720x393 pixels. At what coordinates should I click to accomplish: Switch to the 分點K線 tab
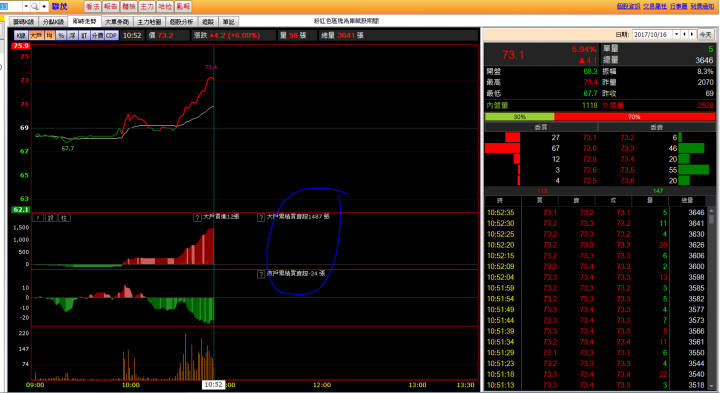point(53,22)
